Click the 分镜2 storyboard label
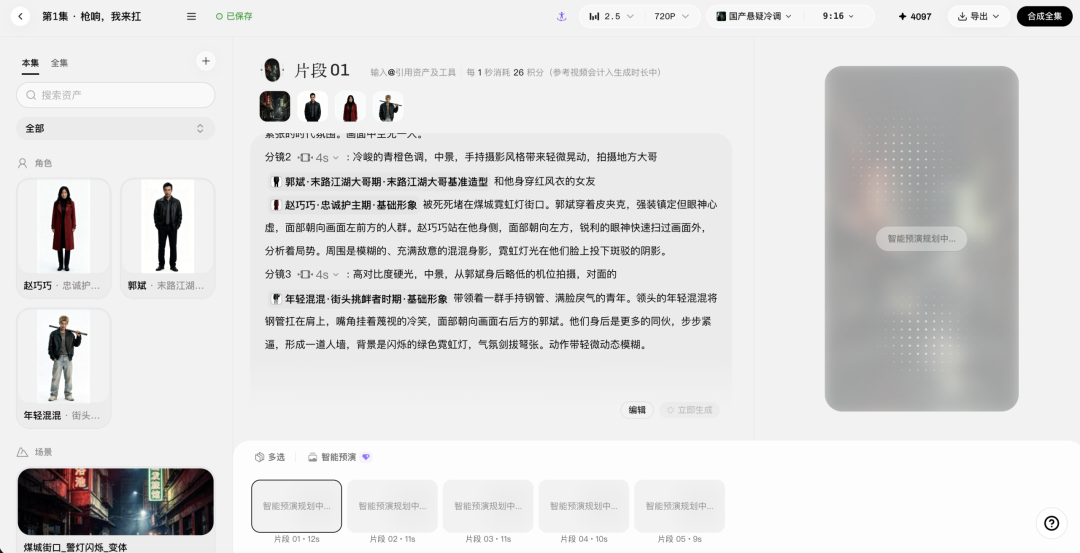The width and height of the screenshot is (1080, 553). pos(278,157)
